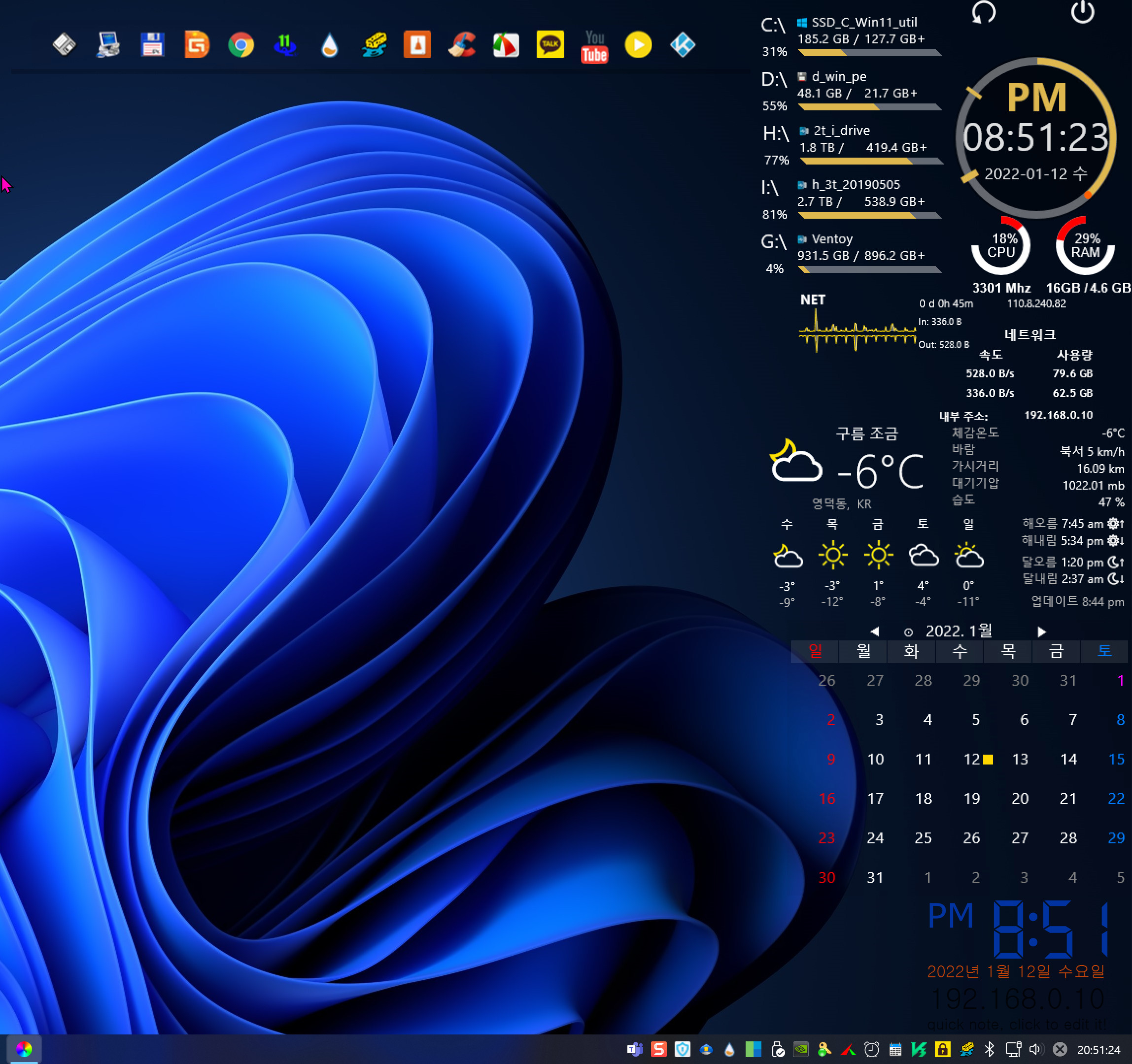Image resolution: width=1132 pixels, height=1064 pixels.
Task: Launch CCleaner from the top dock
Action: pos(462,45)
